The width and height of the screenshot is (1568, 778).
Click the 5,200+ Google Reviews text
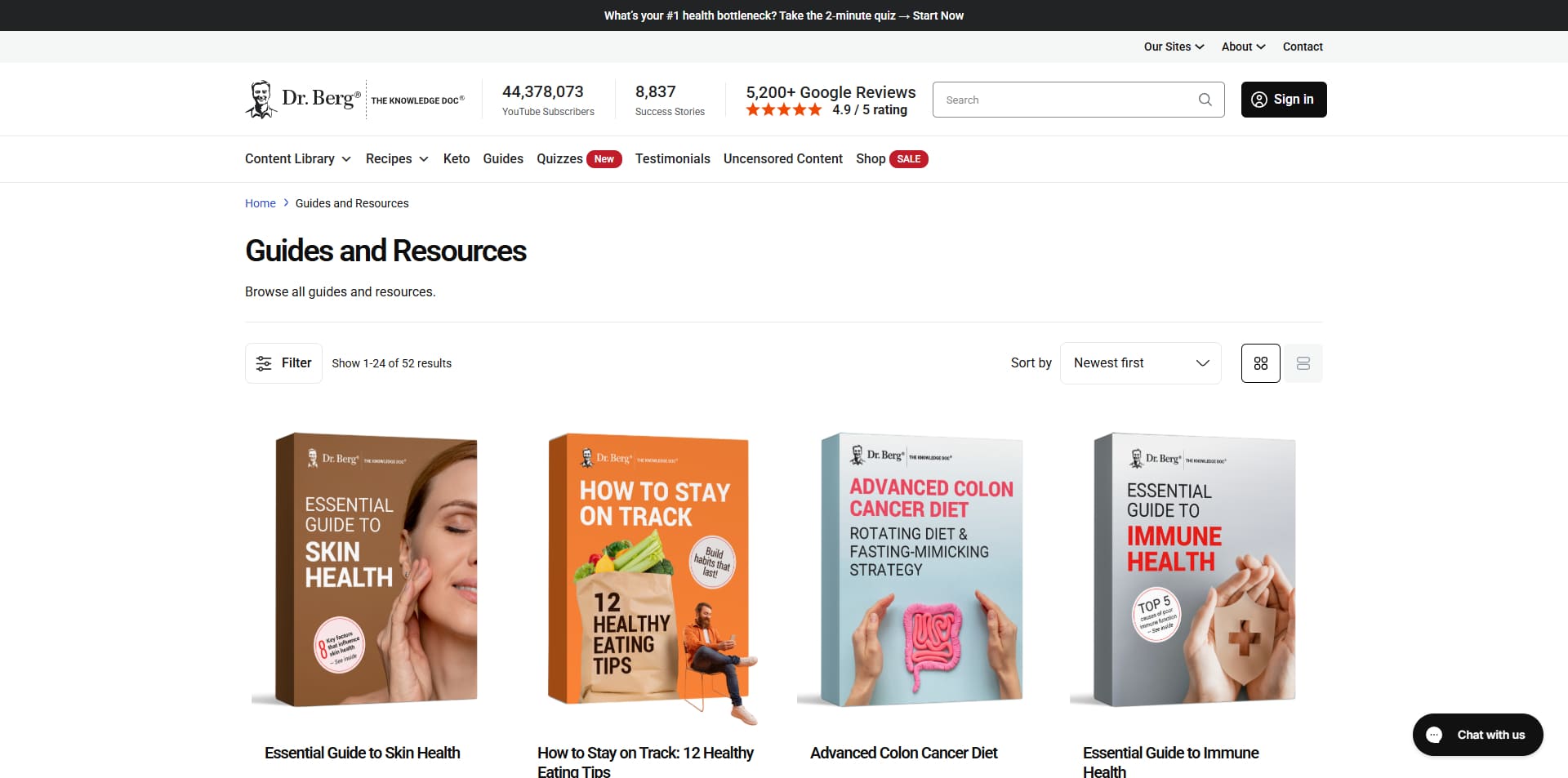(831, 92)
